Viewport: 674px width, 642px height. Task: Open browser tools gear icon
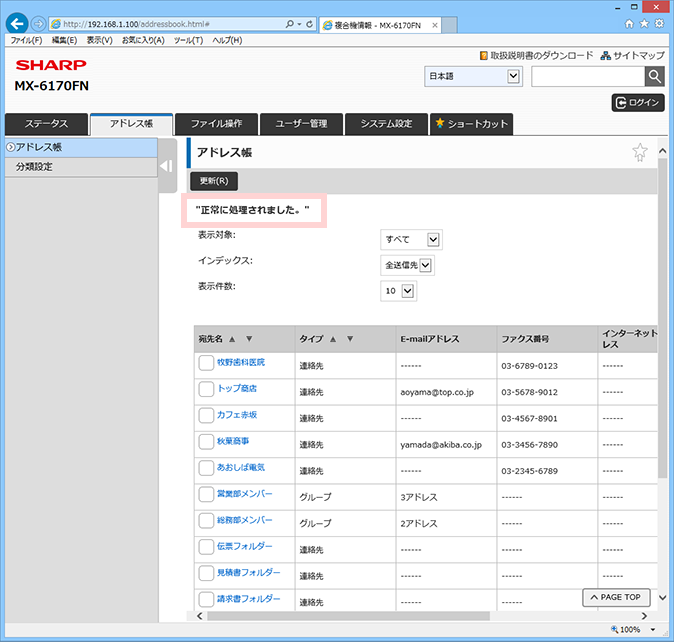(x=659, y=24)
